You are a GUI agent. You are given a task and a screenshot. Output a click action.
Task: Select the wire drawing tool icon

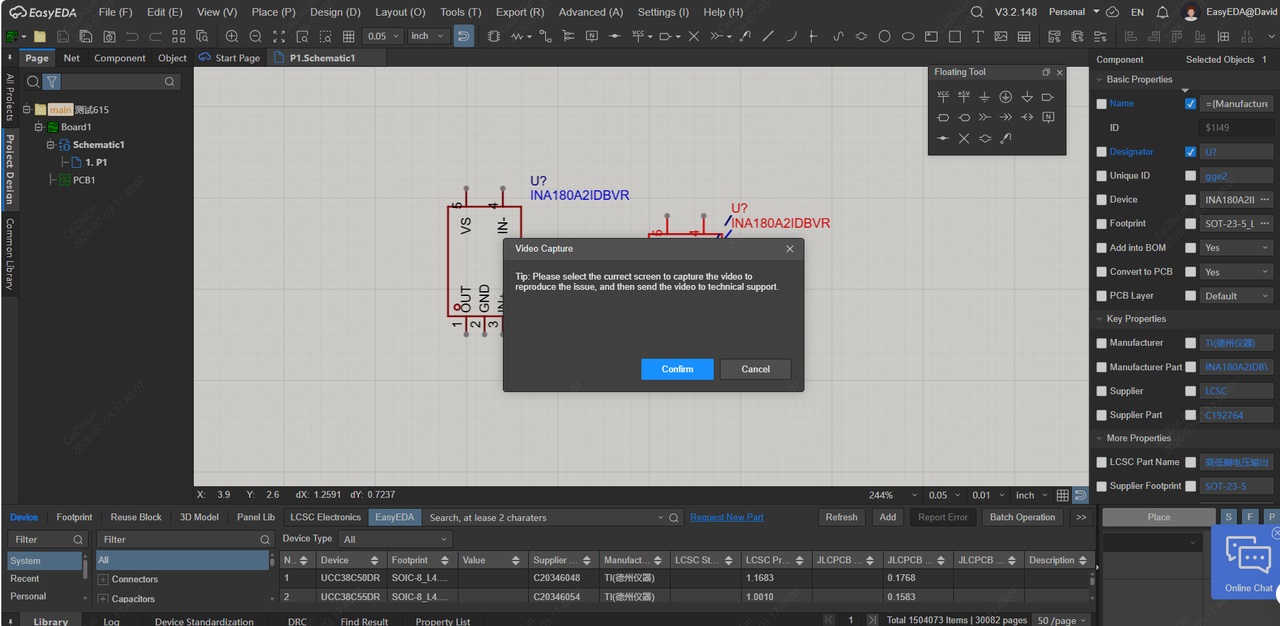(x=545, y=36)
